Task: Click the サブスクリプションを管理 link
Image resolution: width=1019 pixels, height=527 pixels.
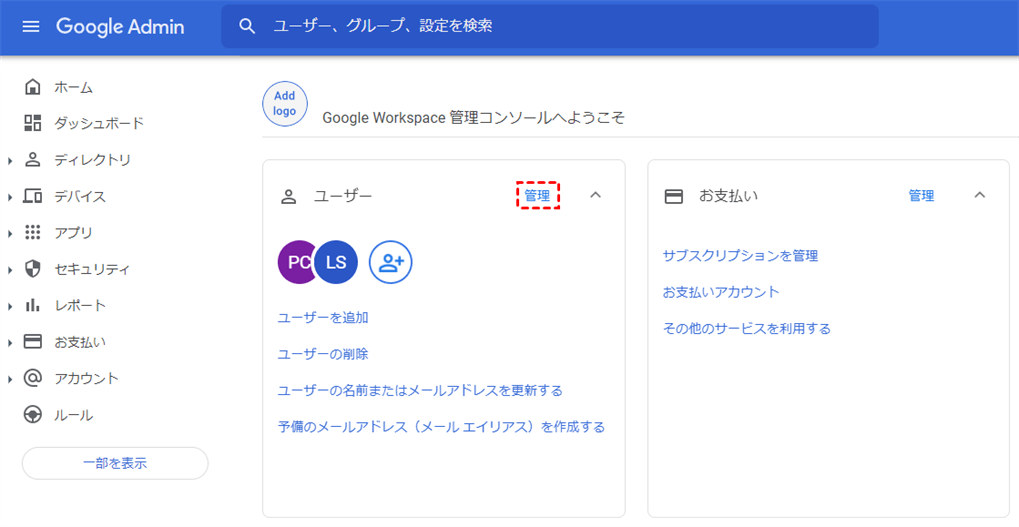Action: click(x=740, y=256)
